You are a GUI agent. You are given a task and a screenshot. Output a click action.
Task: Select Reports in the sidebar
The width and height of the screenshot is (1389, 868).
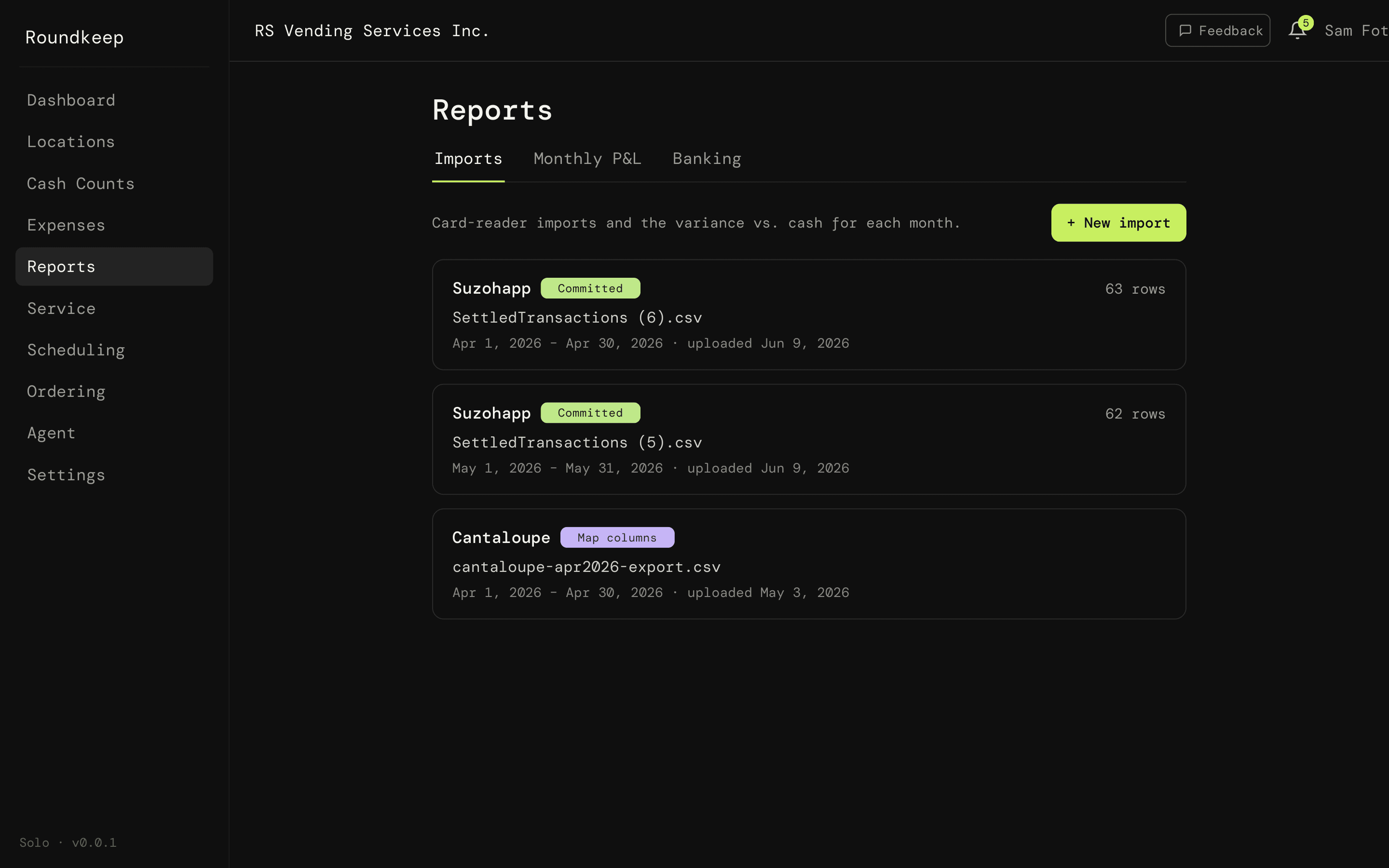114,267
